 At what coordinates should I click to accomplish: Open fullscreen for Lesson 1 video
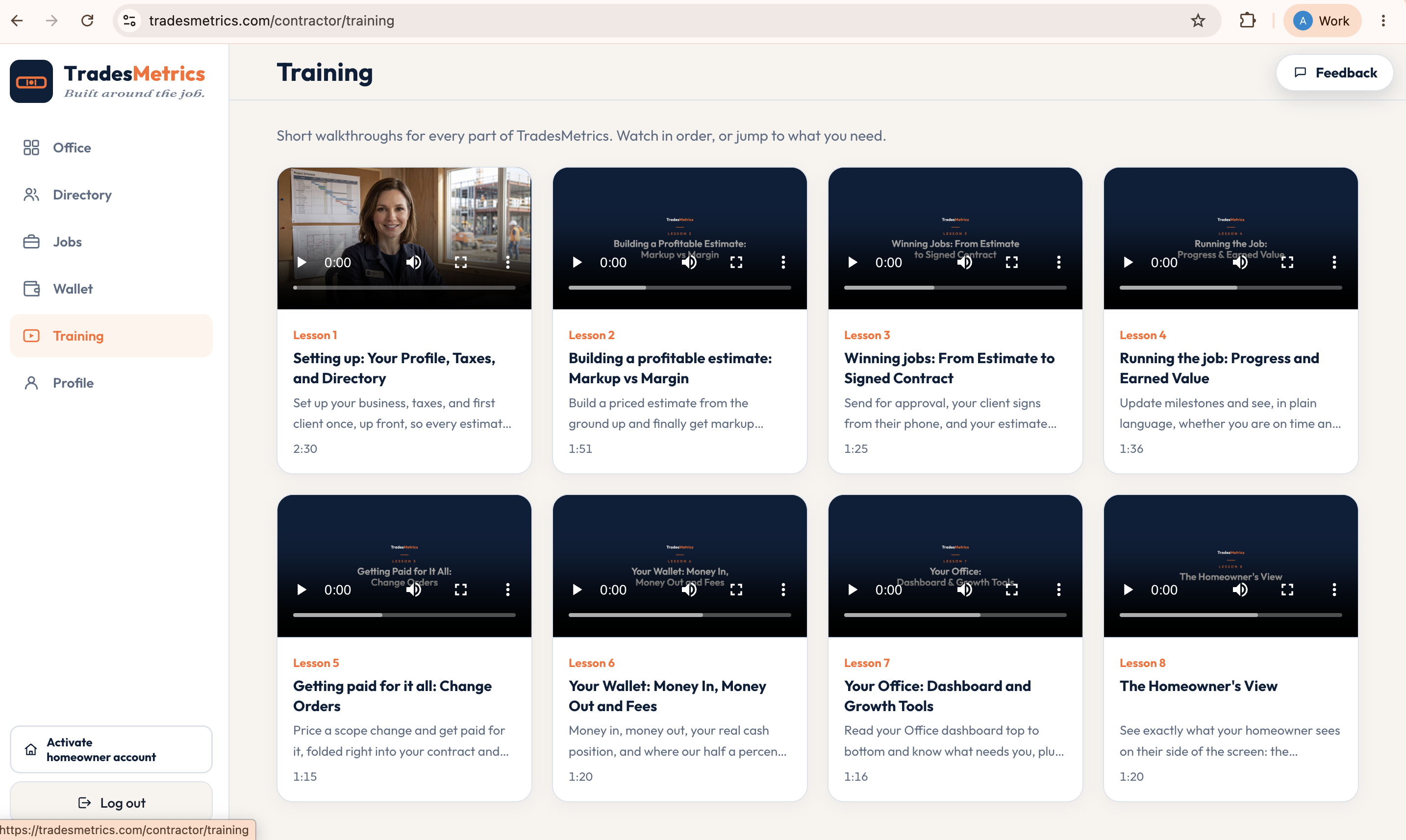[x=461, y=262]
